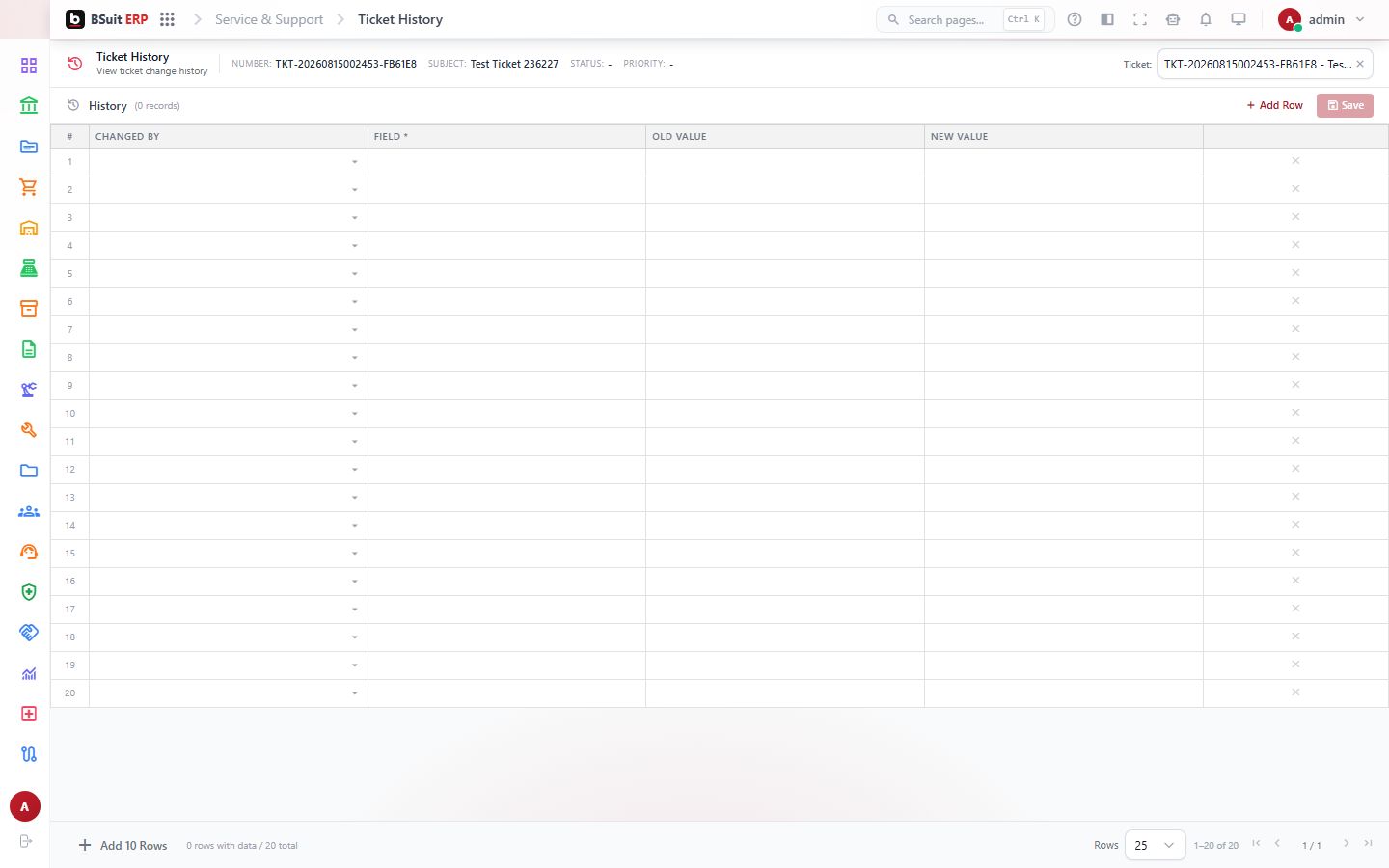Click the Add Row button
This screenshot has height=868, width=1389.
[x=1274, y=105]
